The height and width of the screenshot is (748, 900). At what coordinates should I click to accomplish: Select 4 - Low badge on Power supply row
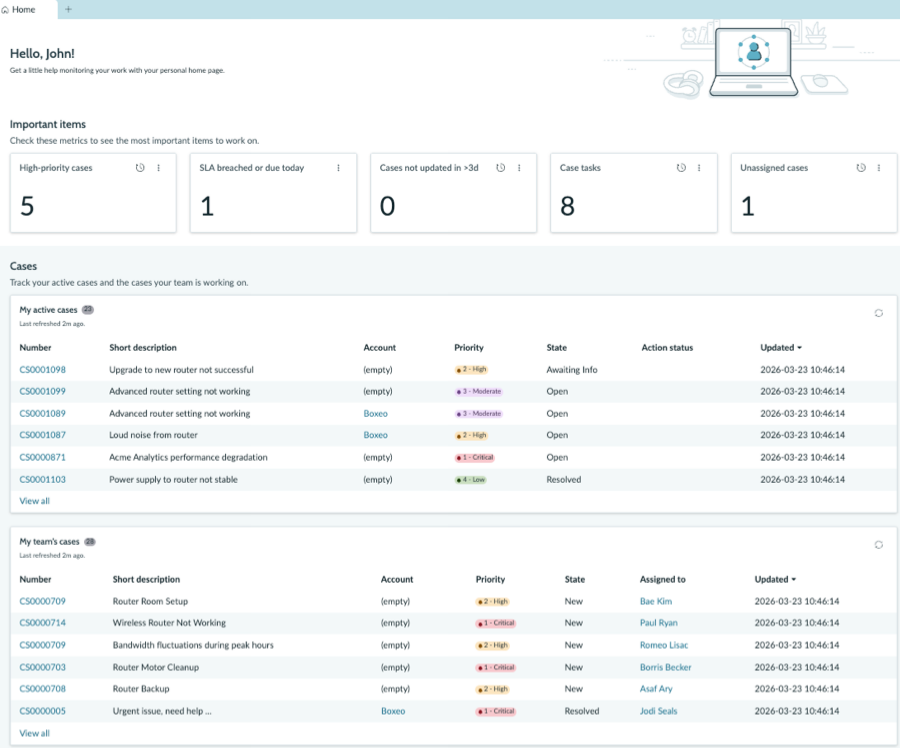[471, 479]
